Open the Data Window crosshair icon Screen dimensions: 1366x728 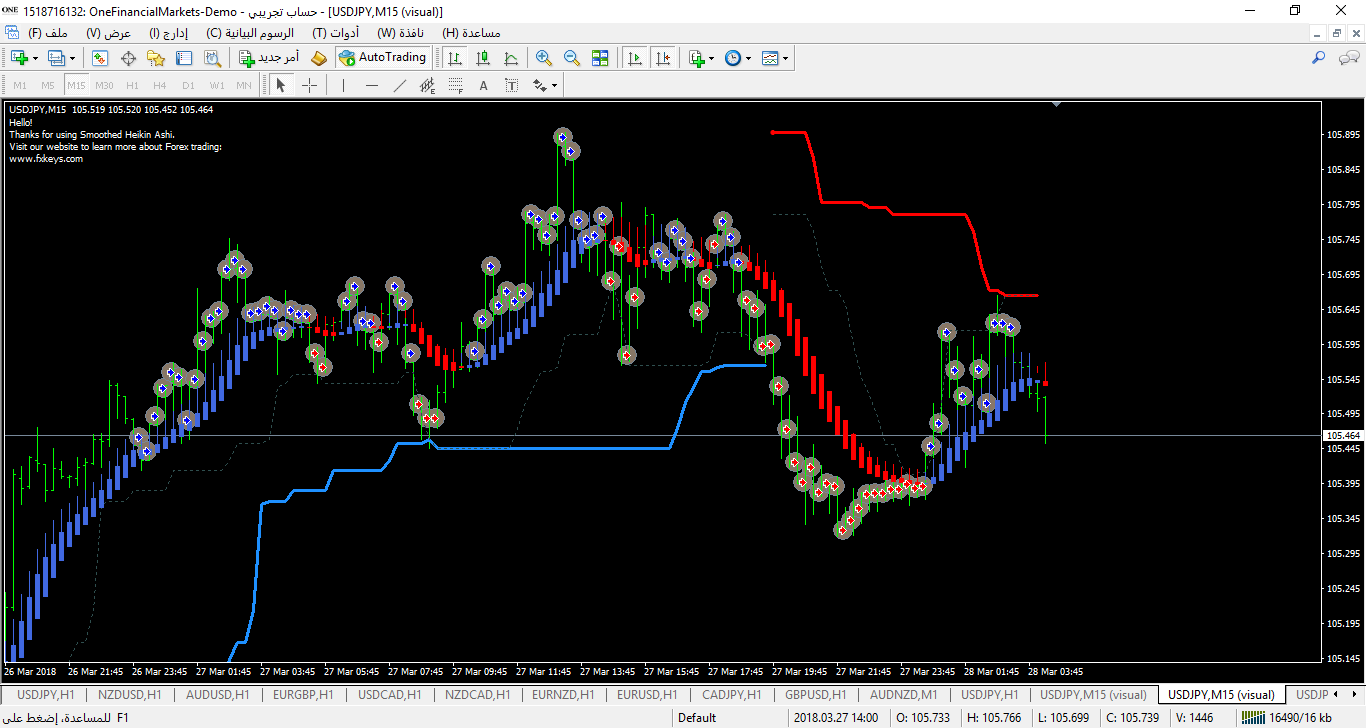click(128, 58)
